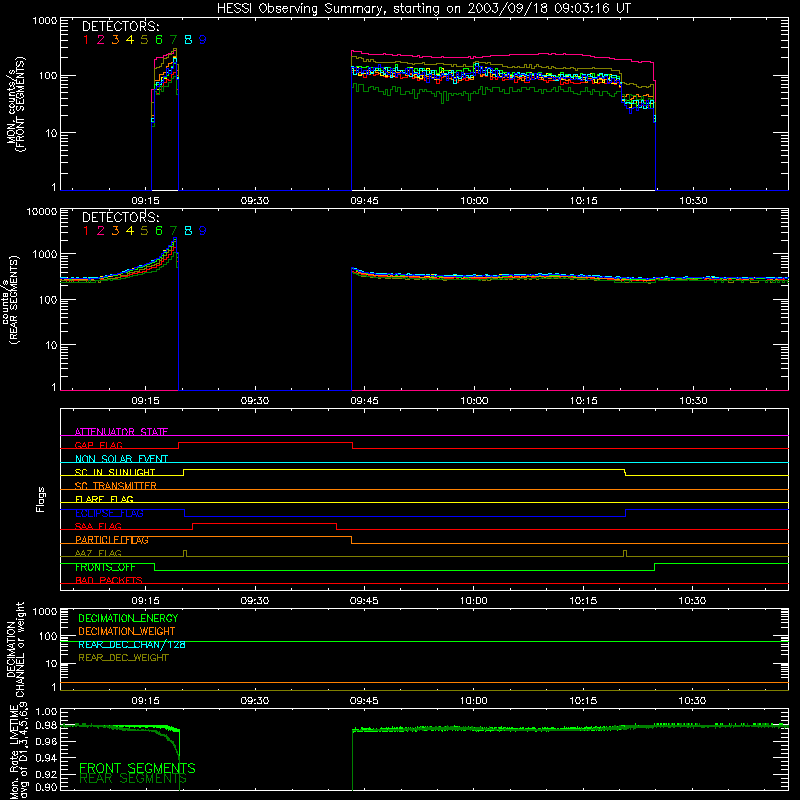Select green detector 6 in front segments legend
The width and height of the screenshot is (800, 800).
point(159,40)
